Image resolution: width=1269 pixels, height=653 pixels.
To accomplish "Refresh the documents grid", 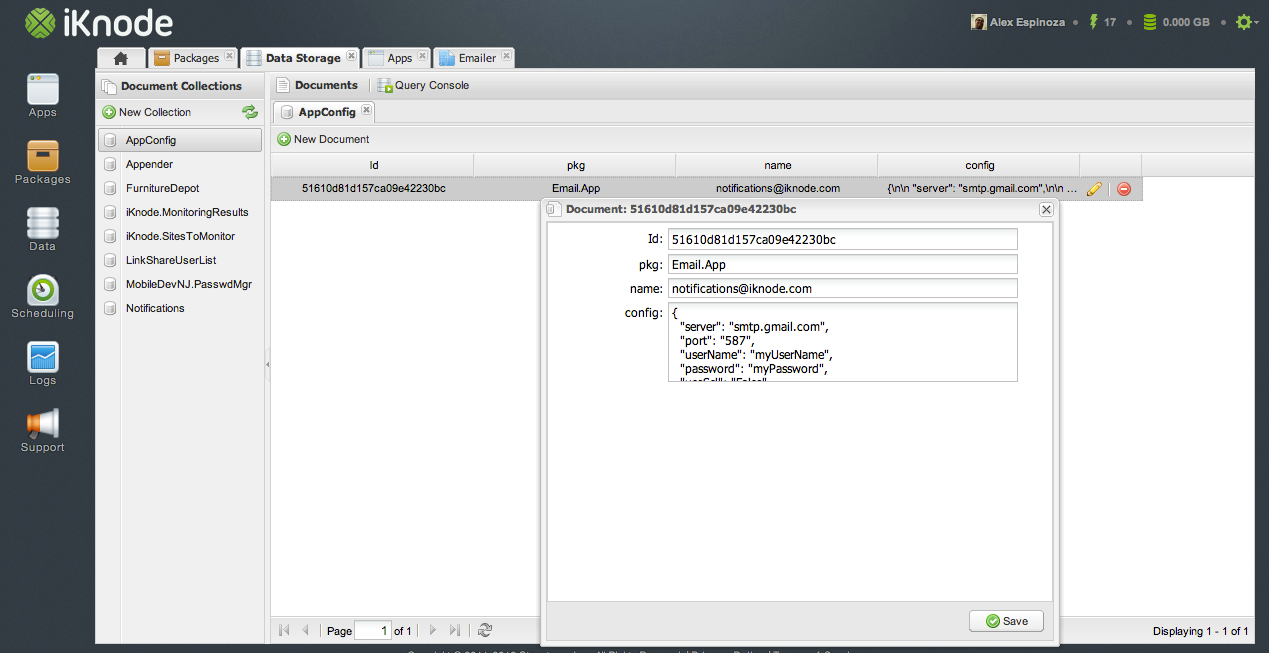I will [x=485, y=631].
